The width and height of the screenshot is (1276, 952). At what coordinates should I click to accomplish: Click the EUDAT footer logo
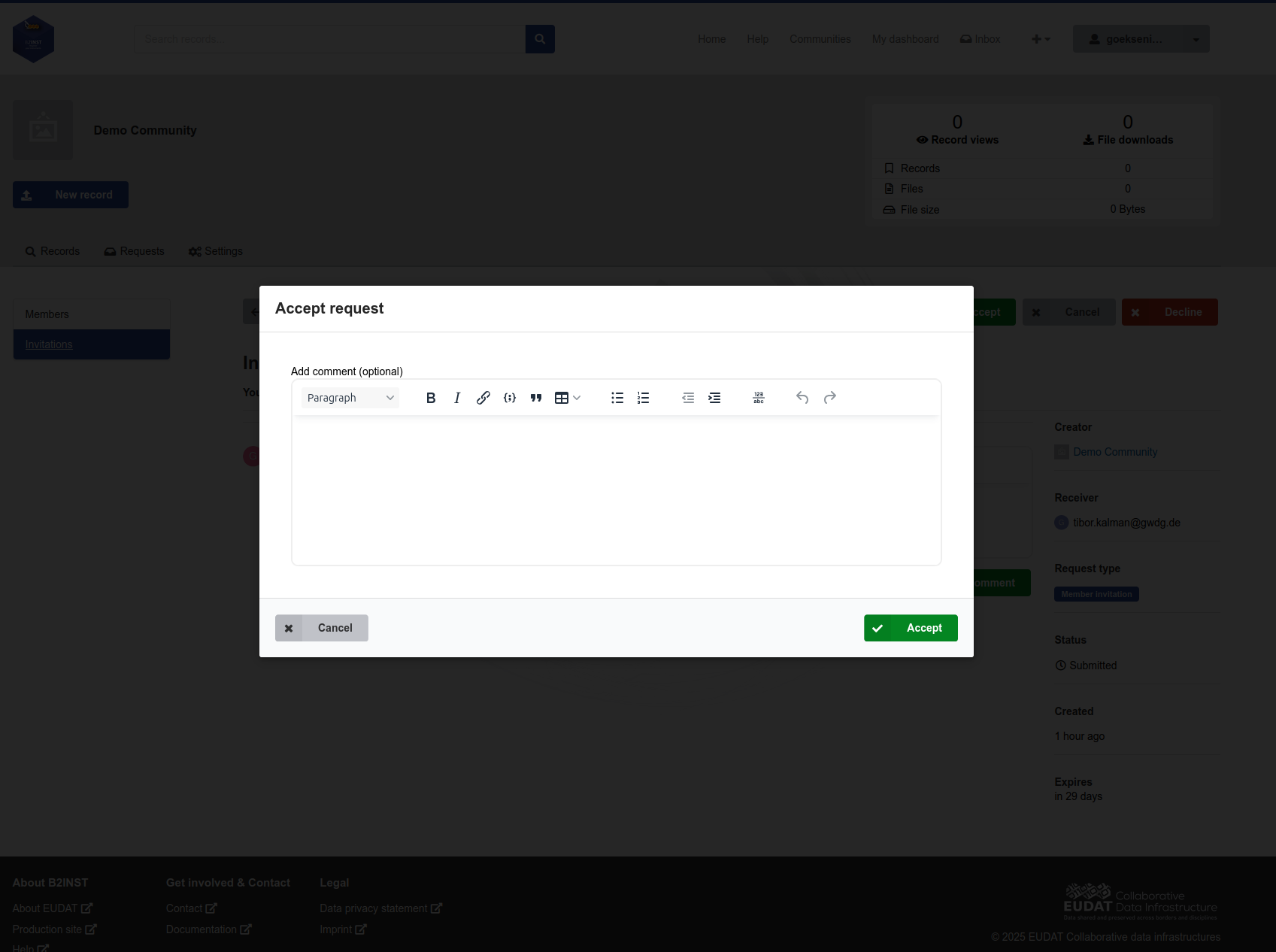(1140, 902)
